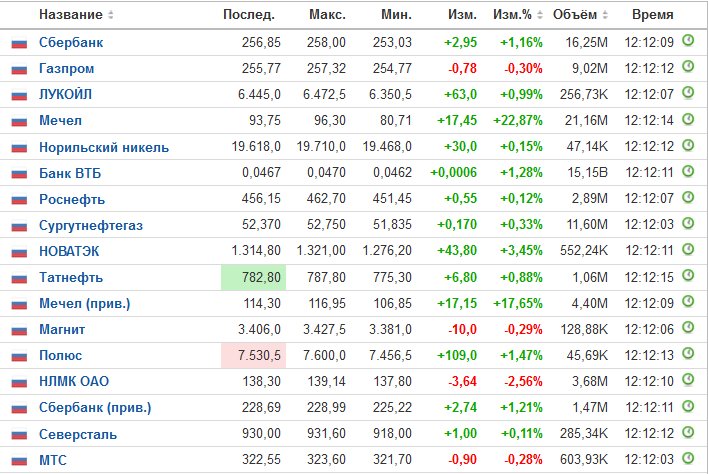Open the Банк ВТБ stock link
Viewport: 708px width, 474px height.
70,173
